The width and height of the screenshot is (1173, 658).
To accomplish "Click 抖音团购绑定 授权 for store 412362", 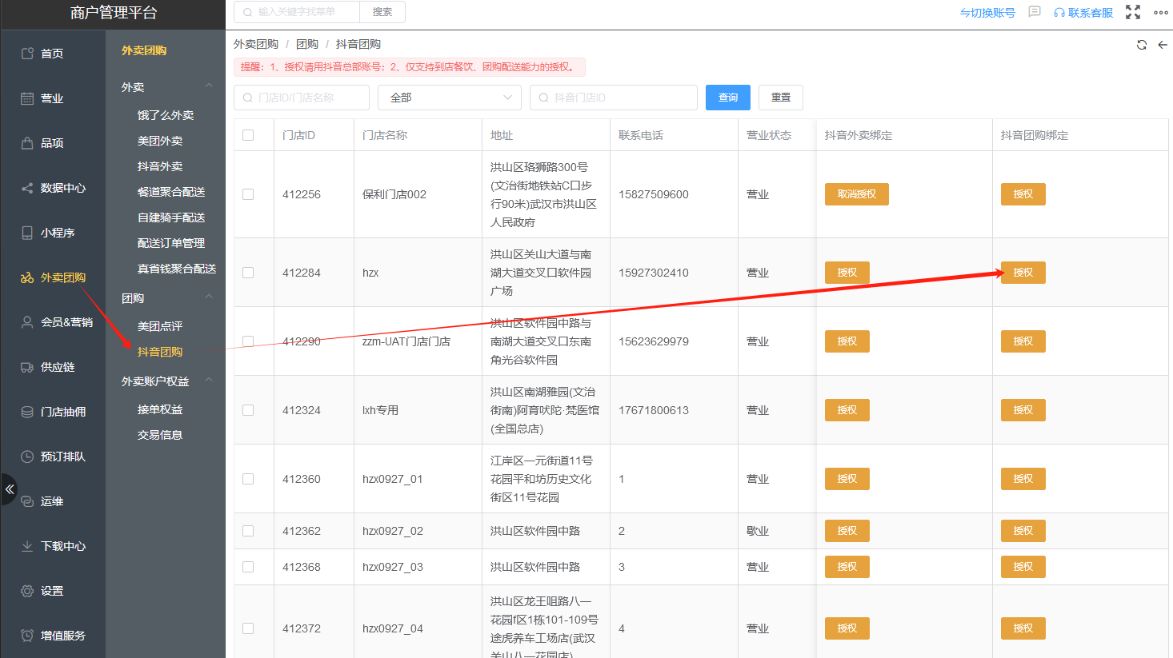I will coord(1023,531).
